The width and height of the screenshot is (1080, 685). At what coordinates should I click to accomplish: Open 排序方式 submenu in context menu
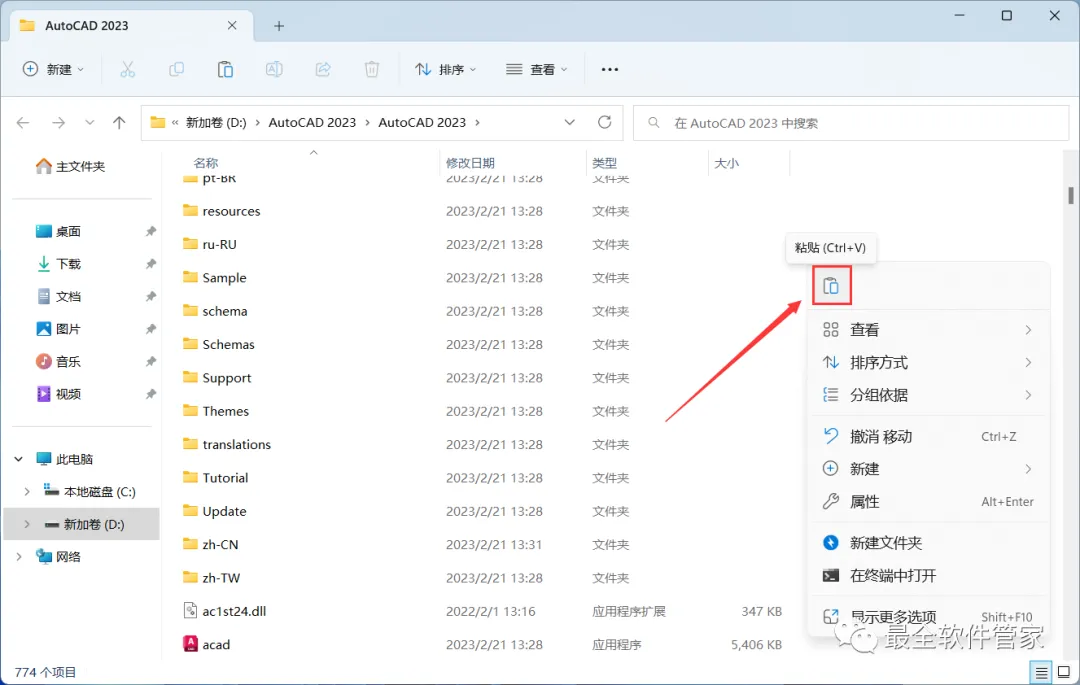(x=929, y=362)
